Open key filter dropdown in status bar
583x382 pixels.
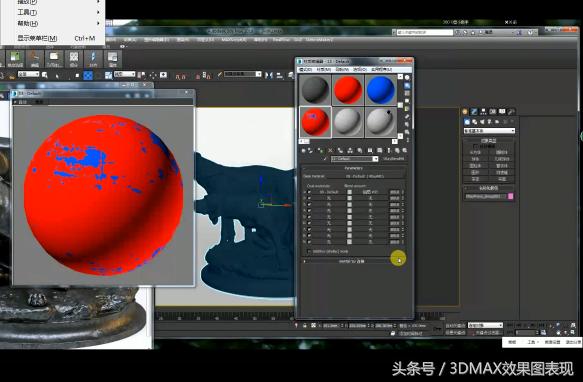(485, 325)
